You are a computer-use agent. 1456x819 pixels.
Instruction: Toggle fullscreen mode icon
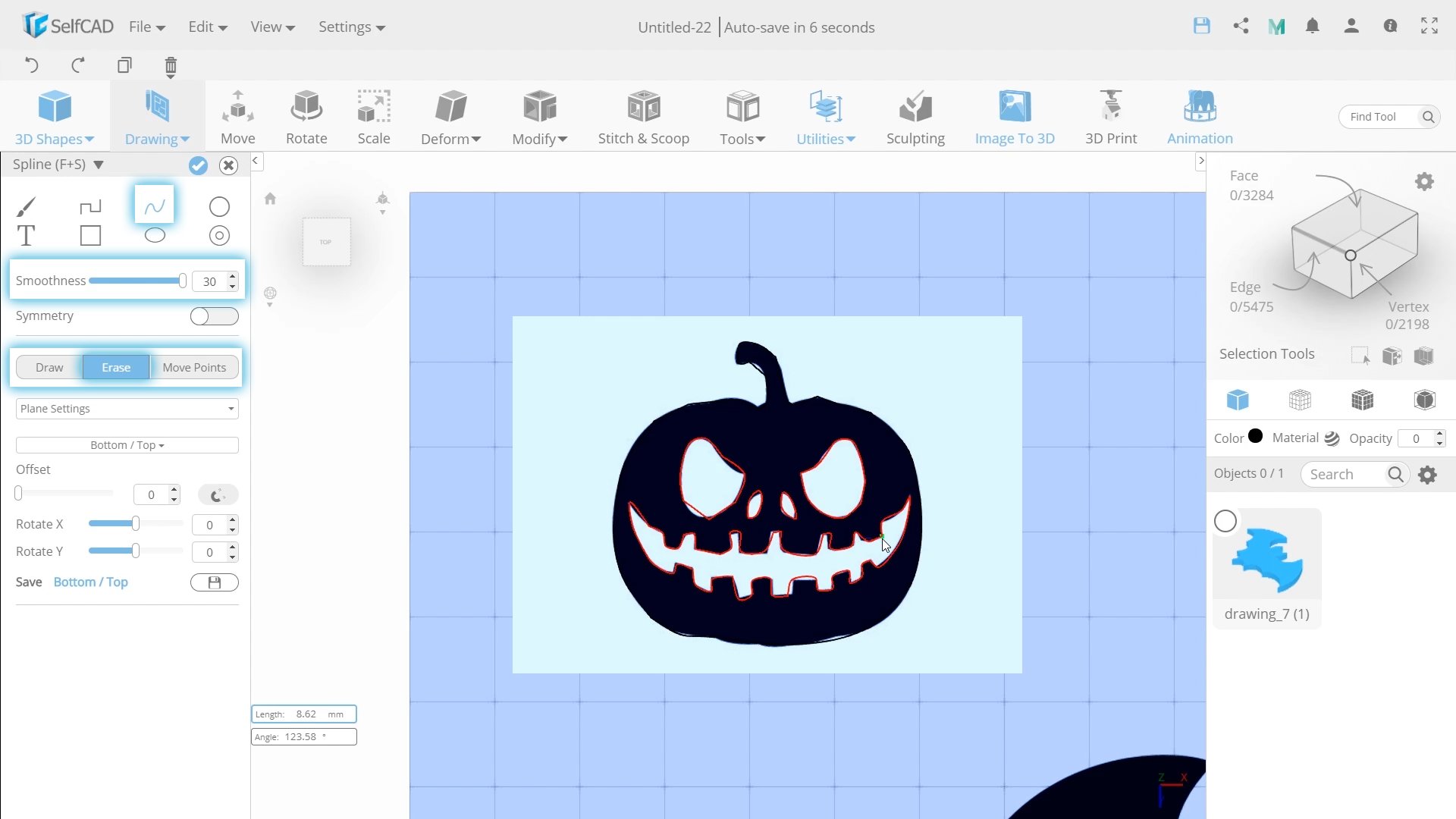point(1429,26)
